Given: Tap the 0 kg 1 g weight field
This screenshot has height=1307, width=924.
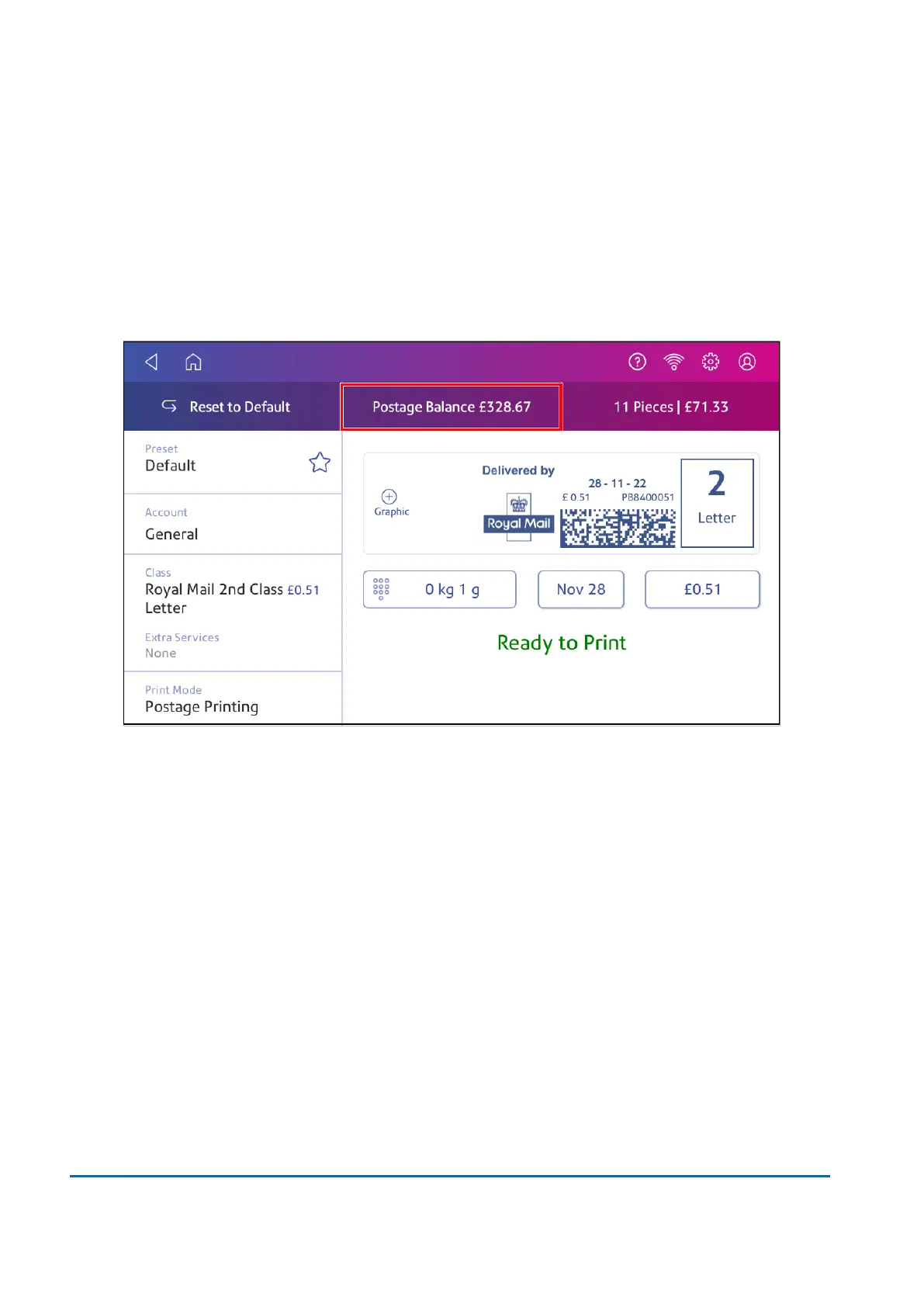Looking at the screenshot, I should tap(440, 589).
